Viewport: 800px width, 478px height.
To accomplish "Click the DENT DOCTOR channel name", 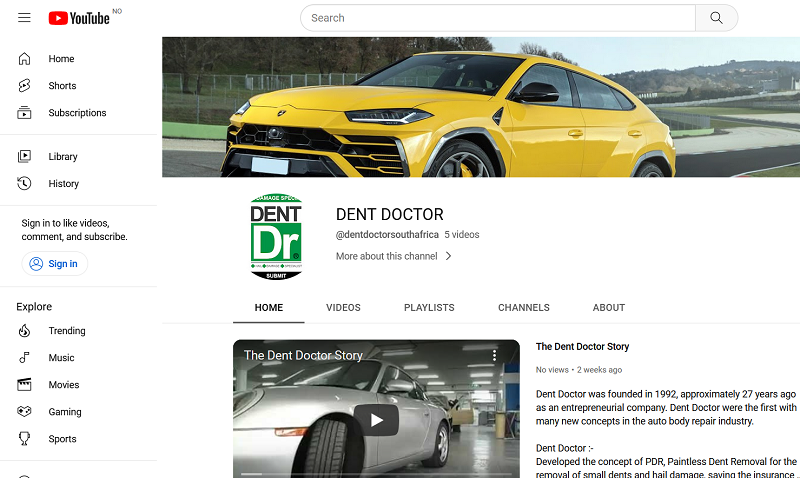I will pyautogui.click(x=390, y=214).
